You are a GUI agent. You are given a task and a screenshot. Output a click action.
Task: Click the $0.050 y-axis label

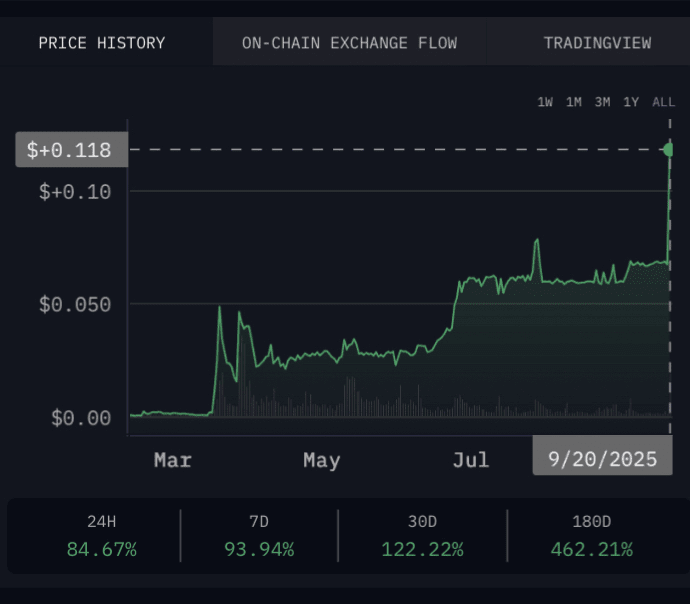75,304
